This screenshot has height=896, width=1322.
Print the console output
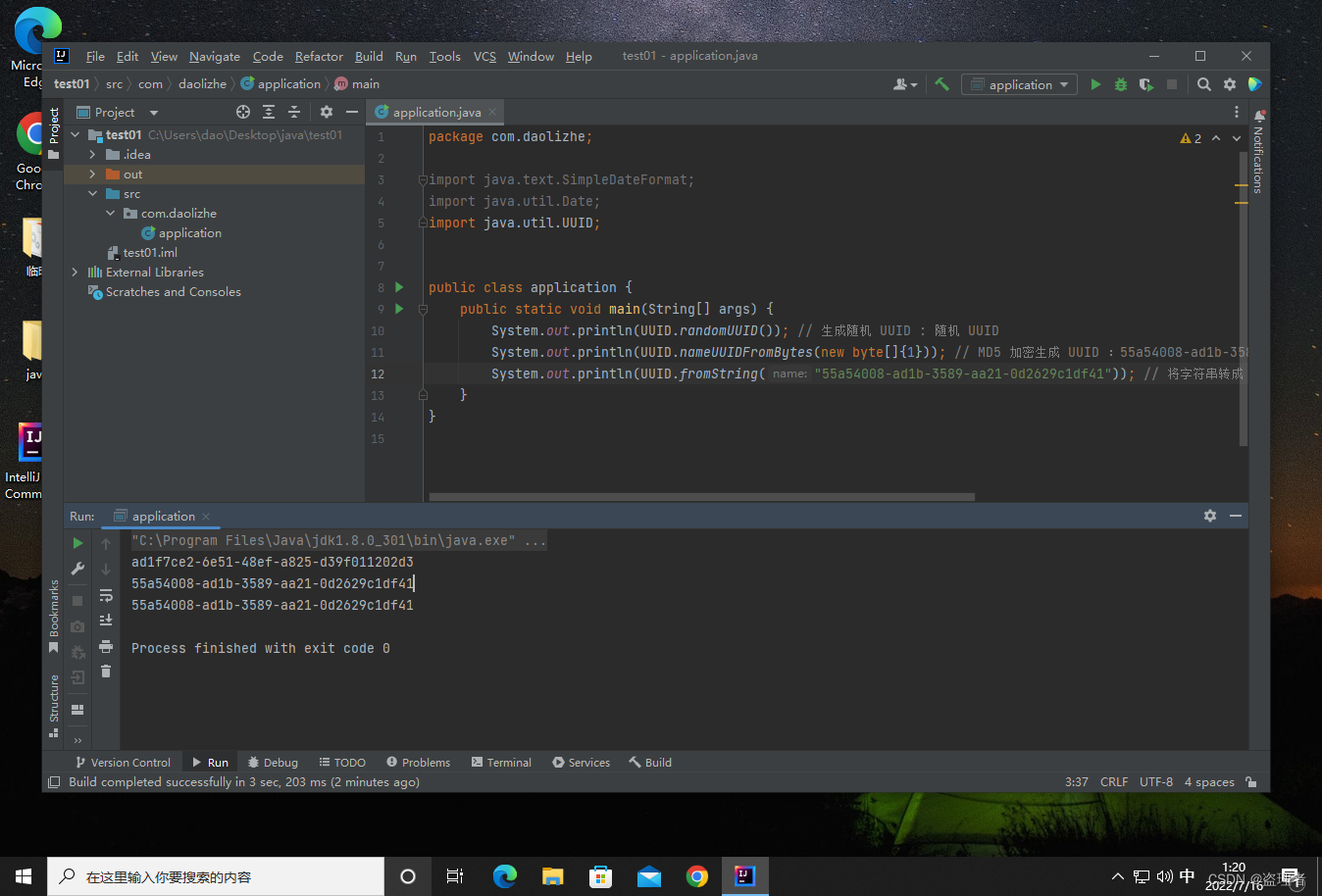(x=106, y=646)
